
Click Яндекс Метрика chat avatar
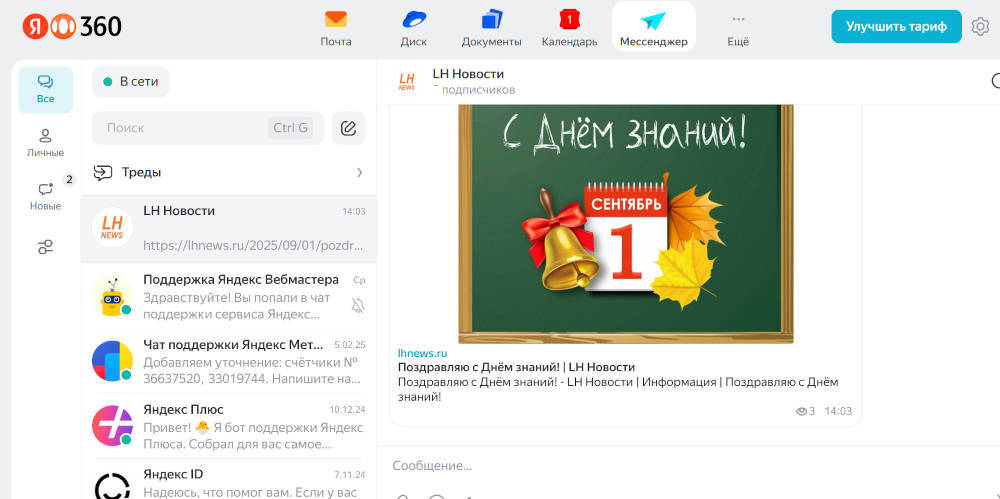[112, 361]
